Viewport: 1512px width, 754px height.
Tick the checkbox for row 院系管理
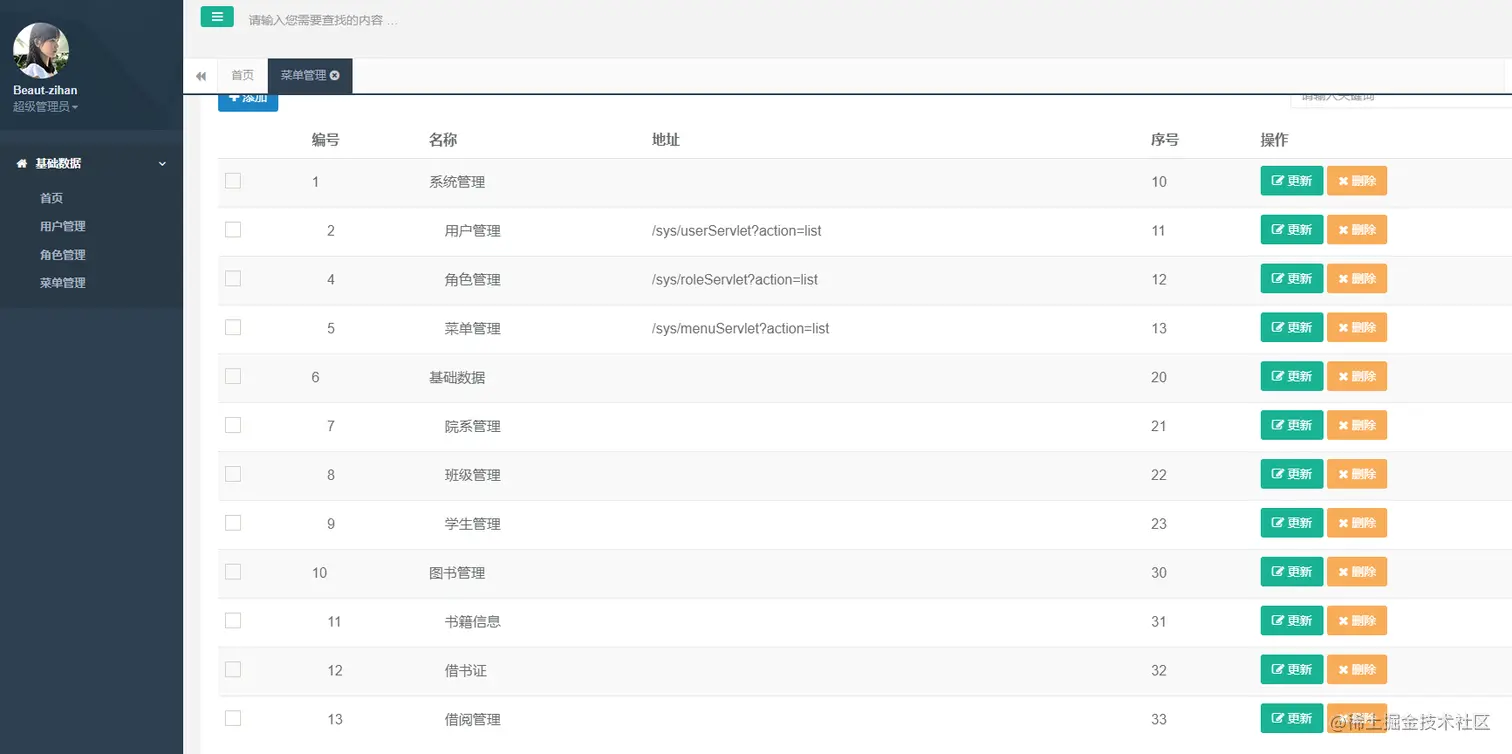tap(233, 425)
